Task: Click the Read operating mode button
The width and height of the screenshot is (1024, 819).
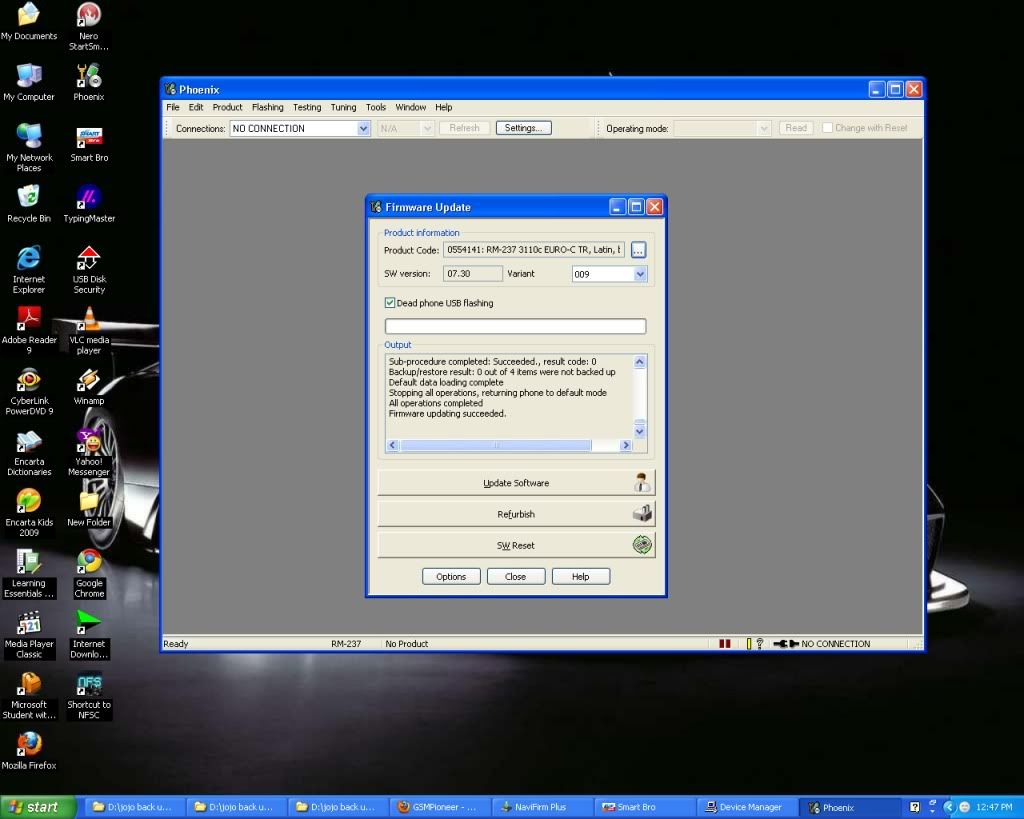Action: click(x=796, y=128)
